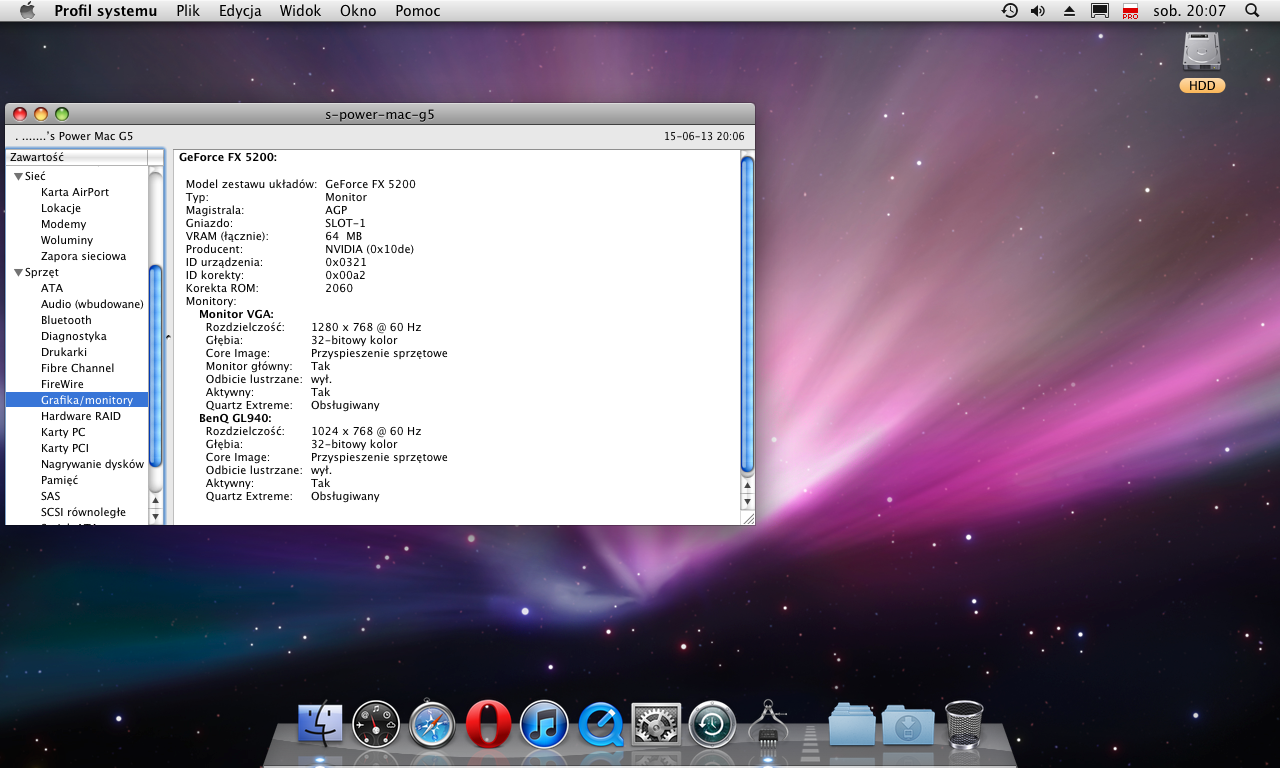The height and width of the screenshot is (768, 1280).
Task: Open Time Machine in the Dock
Action: coord(712,724)
